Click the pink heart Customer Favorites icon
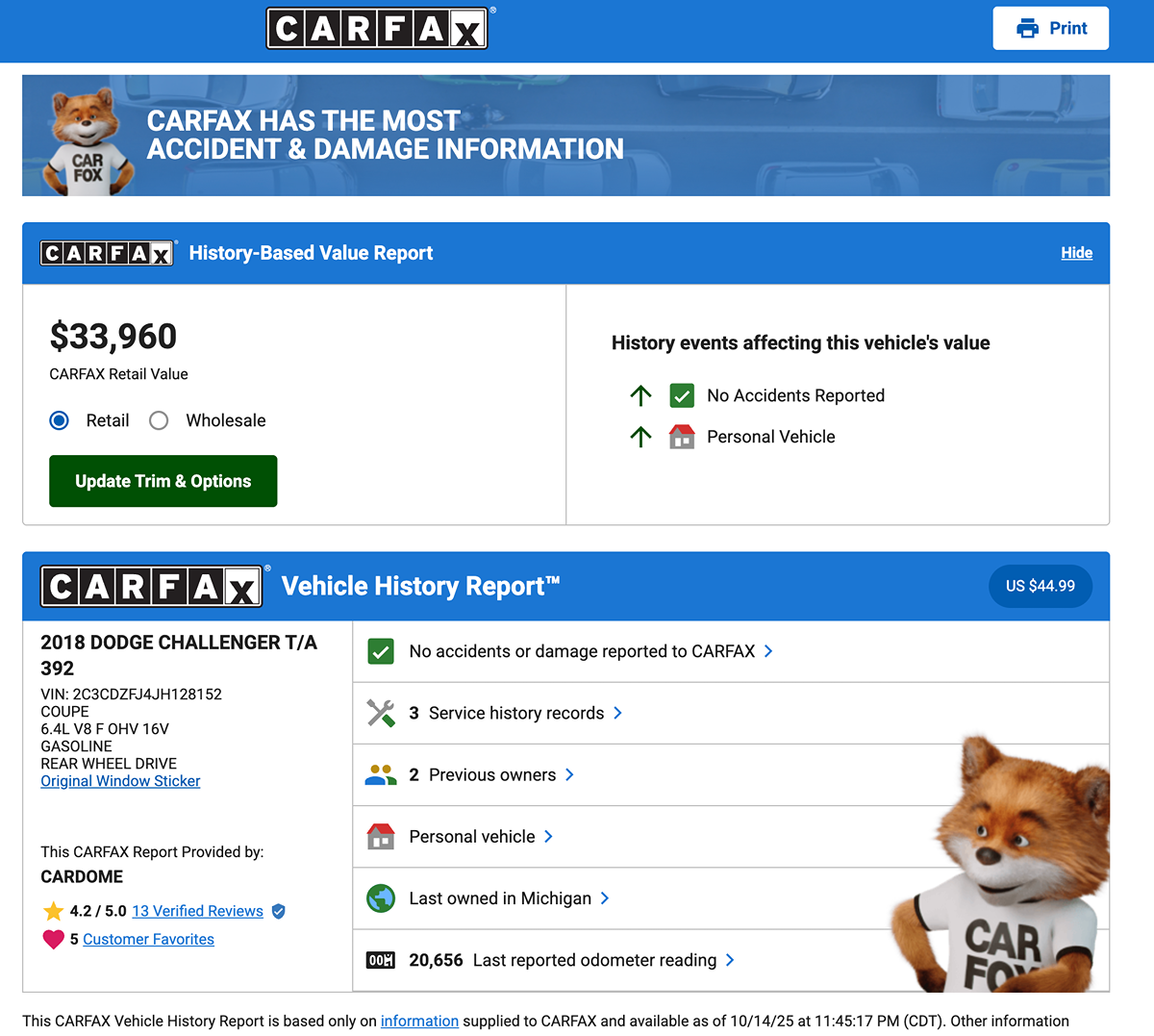Image resolution: width=1154 pixels, height=1036 pixels. coord(53,939)
